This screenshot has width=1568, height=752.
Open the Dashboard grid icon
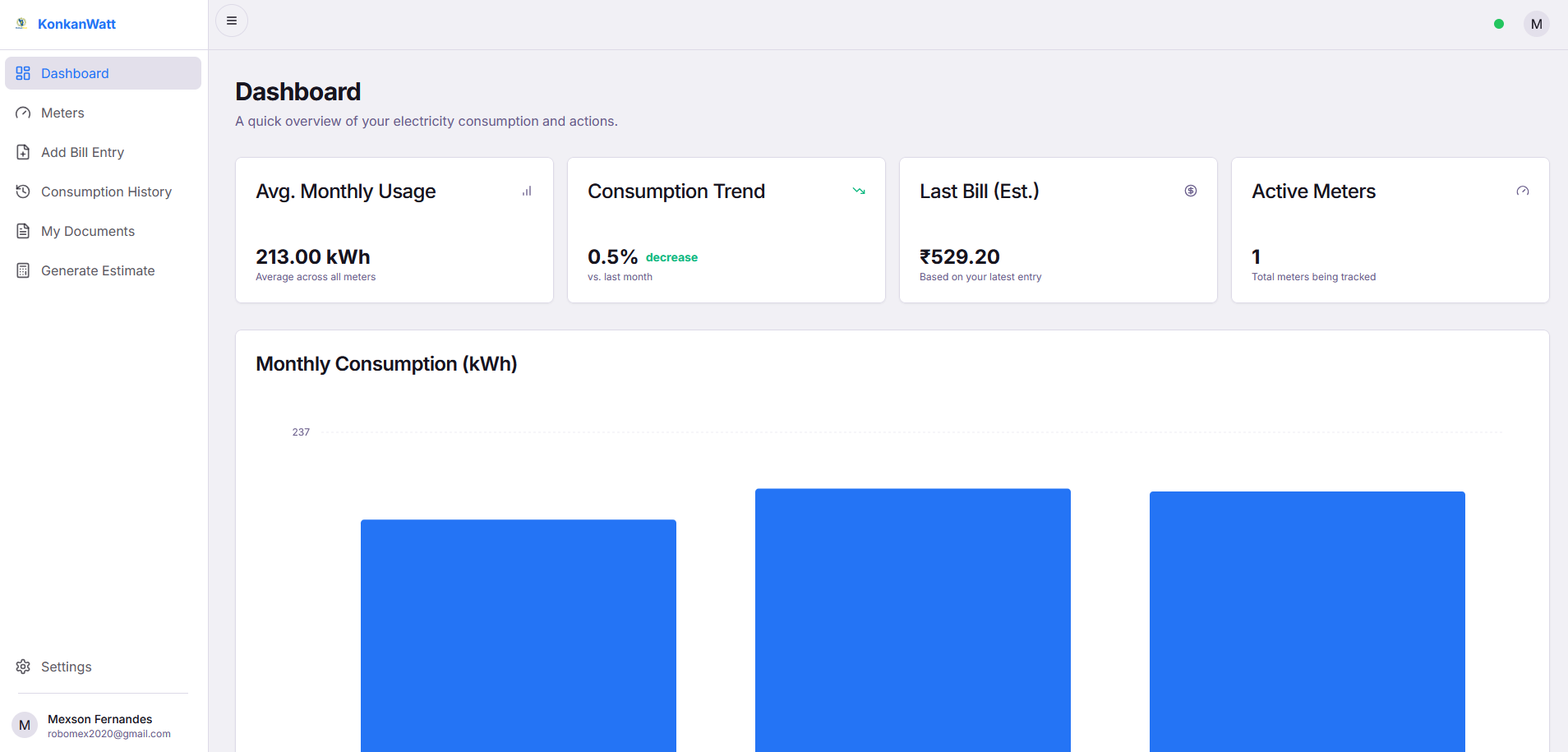pos(23,73)
